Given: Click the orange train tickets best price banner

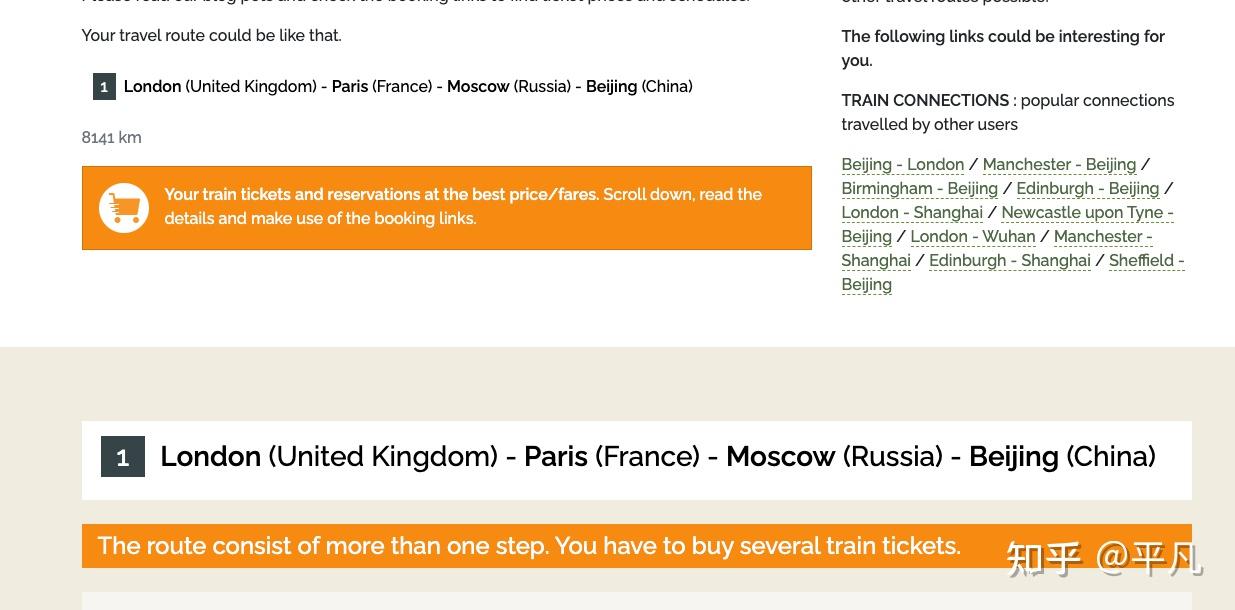Looking at the screenshot, I should (x=446, y=208).
